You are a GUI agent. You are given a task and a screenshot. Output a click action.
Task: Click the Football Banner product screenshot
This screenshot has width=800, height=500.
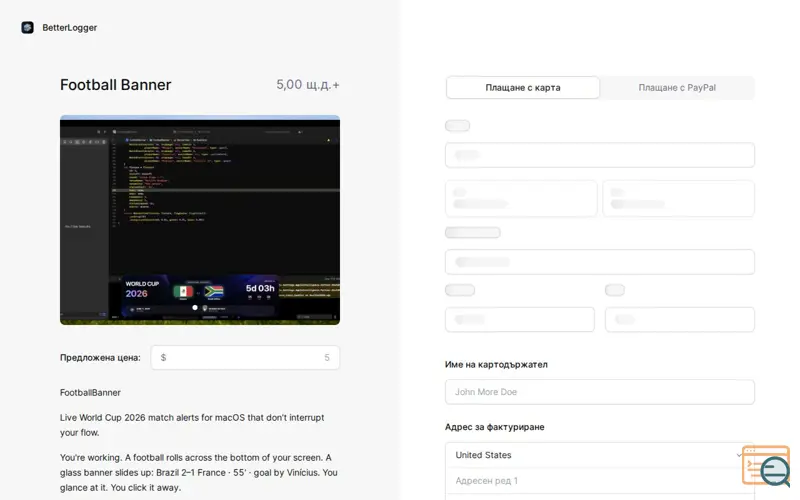(x=200, y=220)
